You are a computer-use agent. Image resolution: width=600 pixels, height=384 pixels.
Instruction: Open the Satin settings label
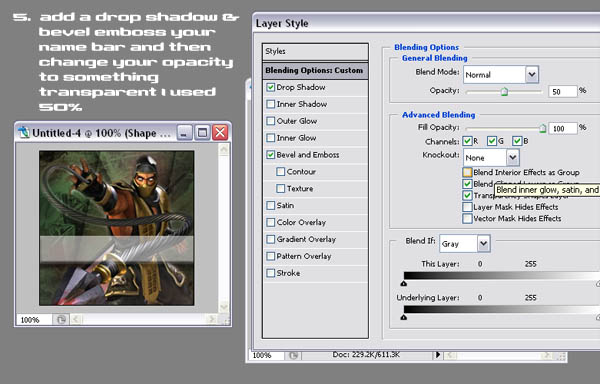click(x=285, y=205)
